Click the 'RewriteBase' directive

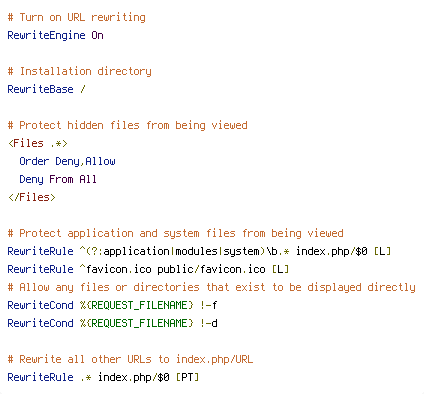coord(40,89)
